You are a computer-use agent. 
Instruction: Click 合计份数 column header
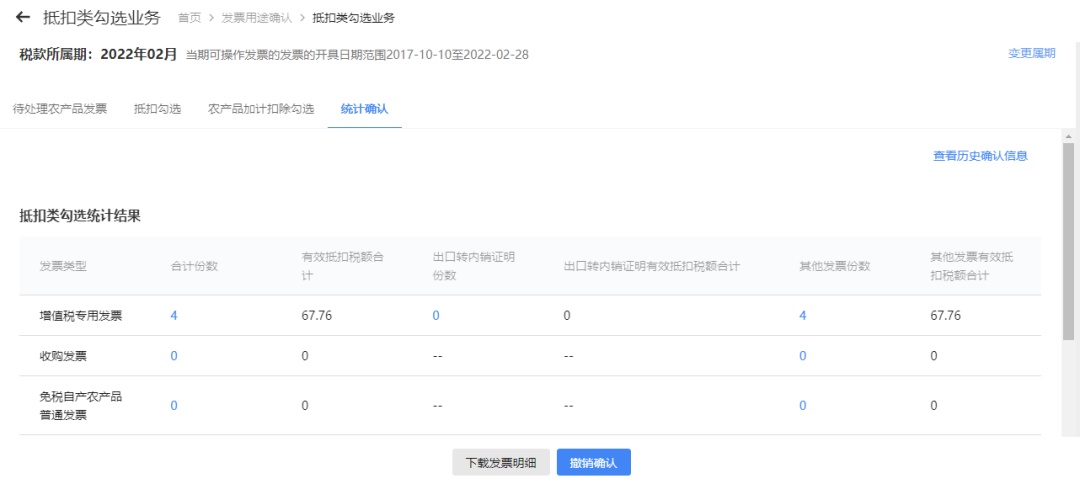(x=194, y=266)
